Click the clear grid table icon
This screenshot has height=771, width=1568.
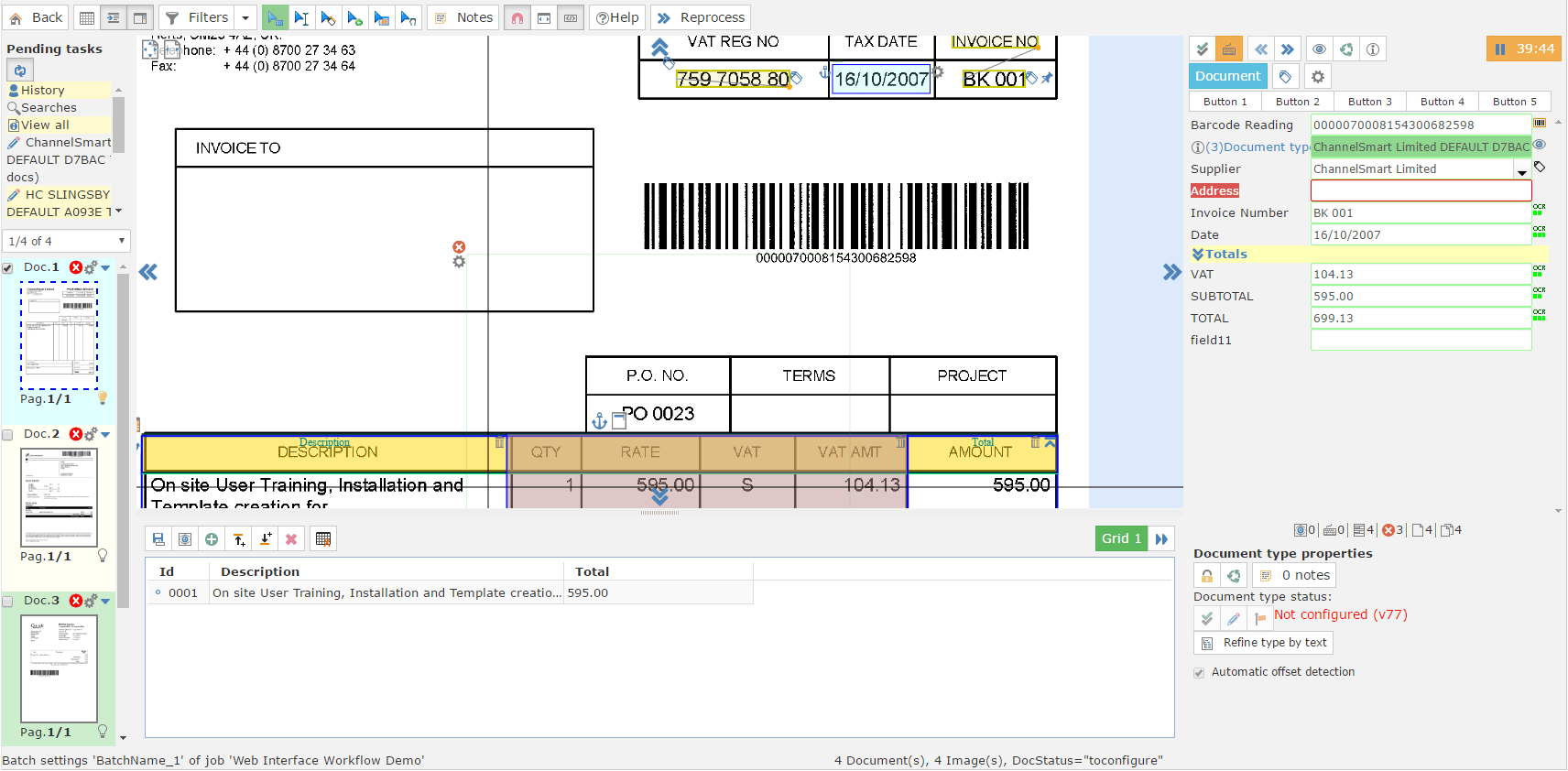323,539
